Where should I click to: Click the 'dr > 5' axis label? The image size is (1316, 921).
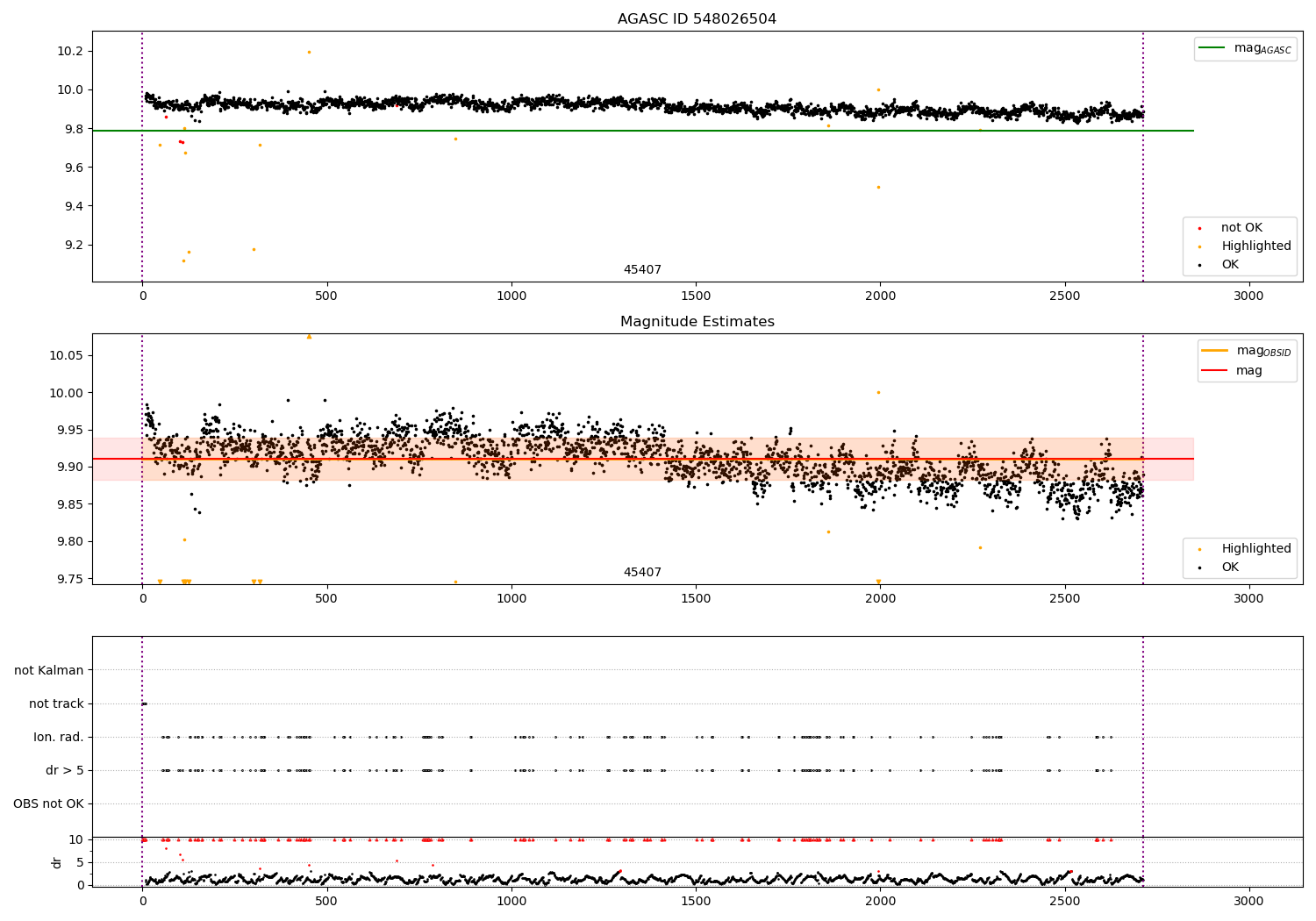[x=65, y=770]
